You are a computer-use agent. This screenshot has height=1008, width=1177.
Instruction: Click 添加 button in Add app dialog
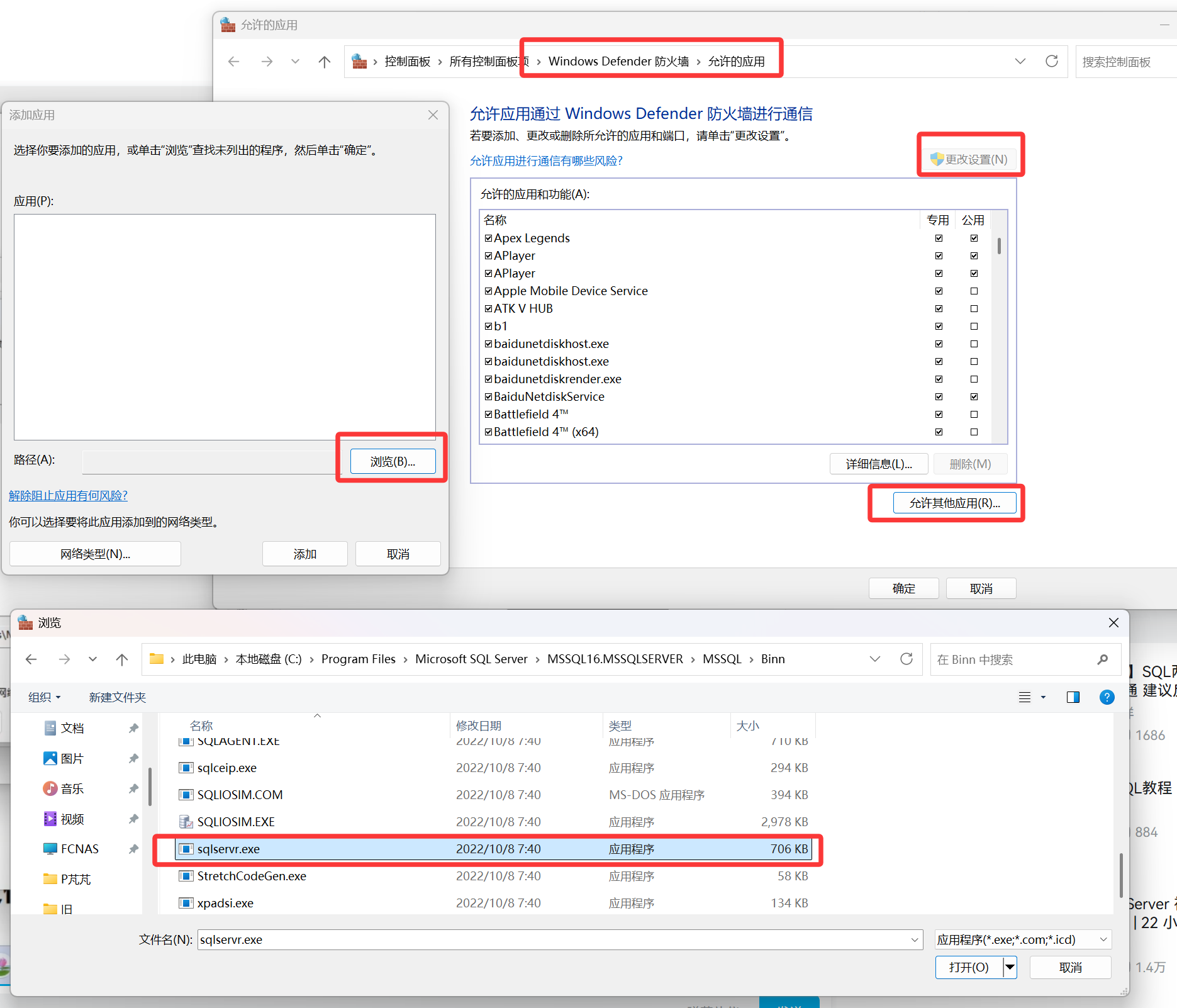coord(304,554)
